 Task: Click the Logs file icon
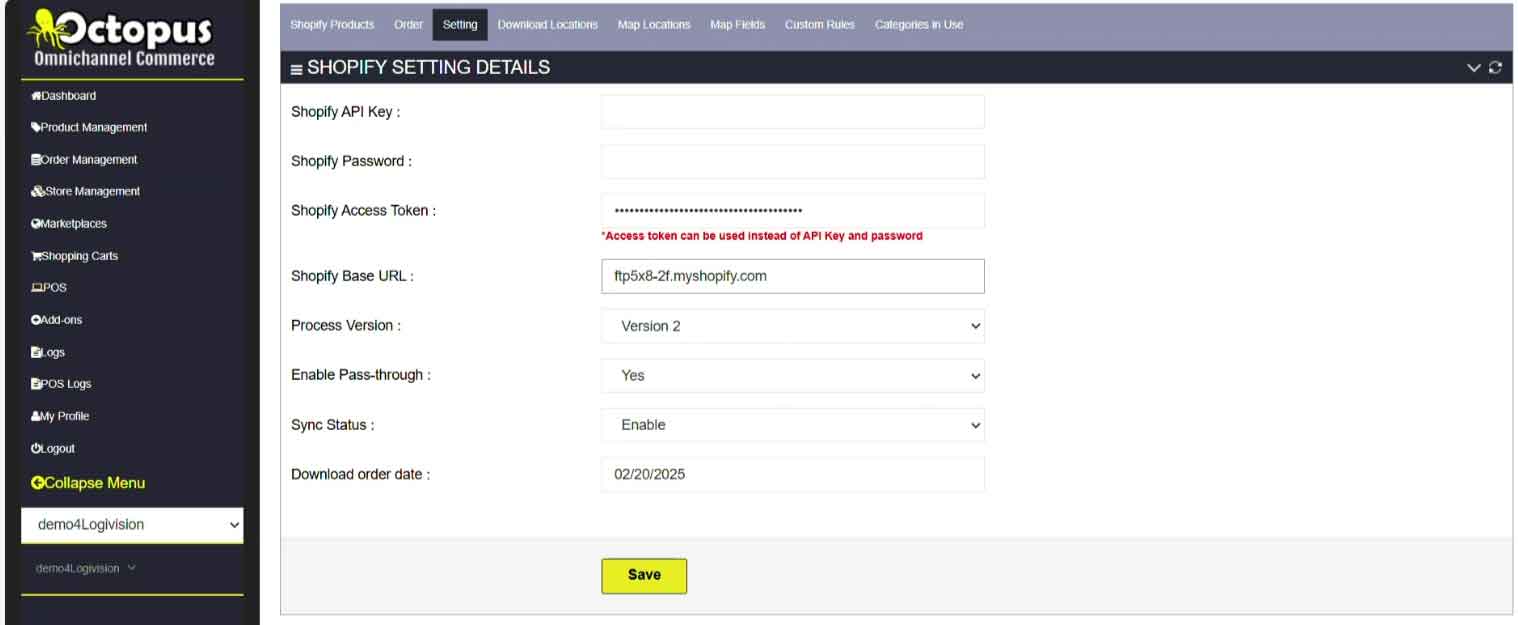click(x=36, y=352)
